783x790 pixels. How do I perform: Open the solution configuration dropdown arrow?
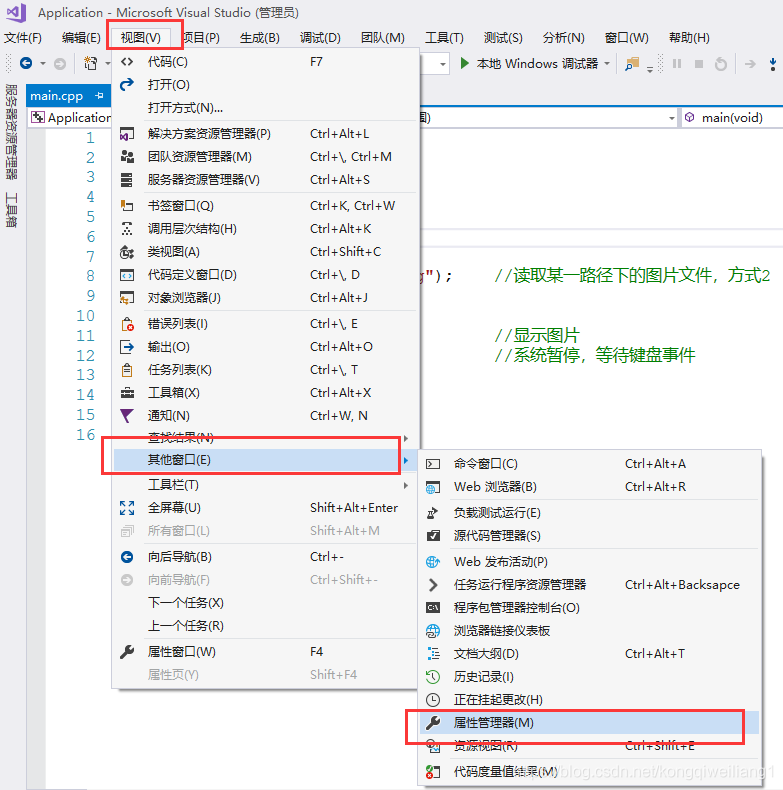pos(442,64)
